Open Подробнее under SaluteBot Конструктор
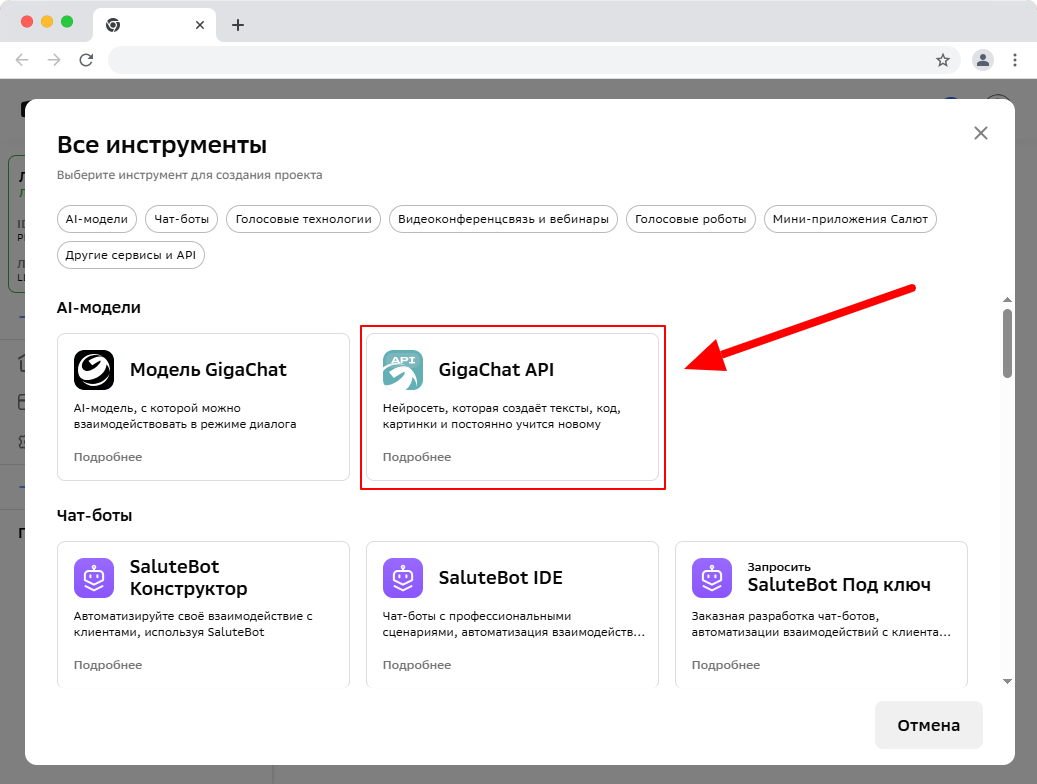 108,665
